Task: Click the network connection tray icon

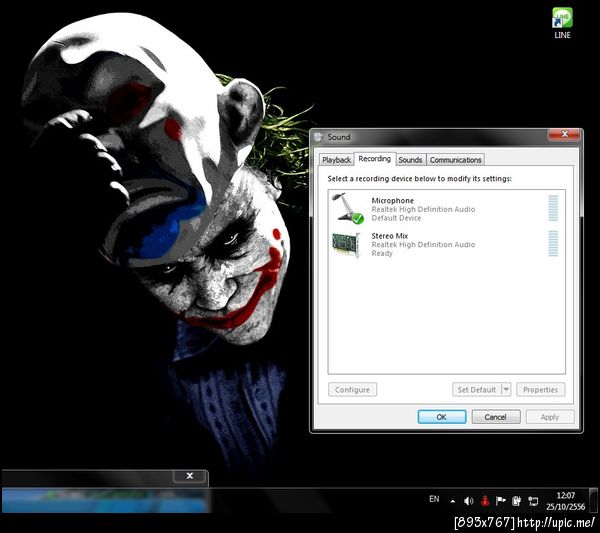Action: click(533, 500)
